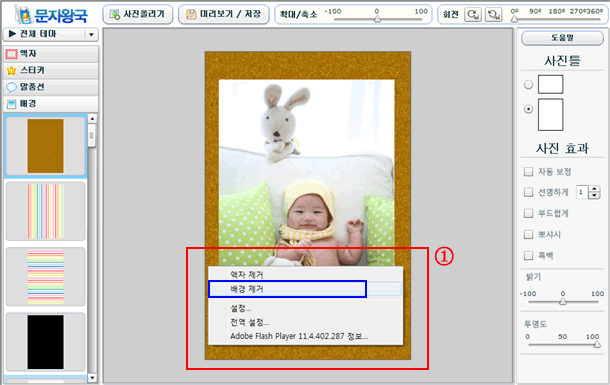Select the pastel vertical stripes background thumbnail
Viewport: 610px width, 385px height.
(46, 211)
